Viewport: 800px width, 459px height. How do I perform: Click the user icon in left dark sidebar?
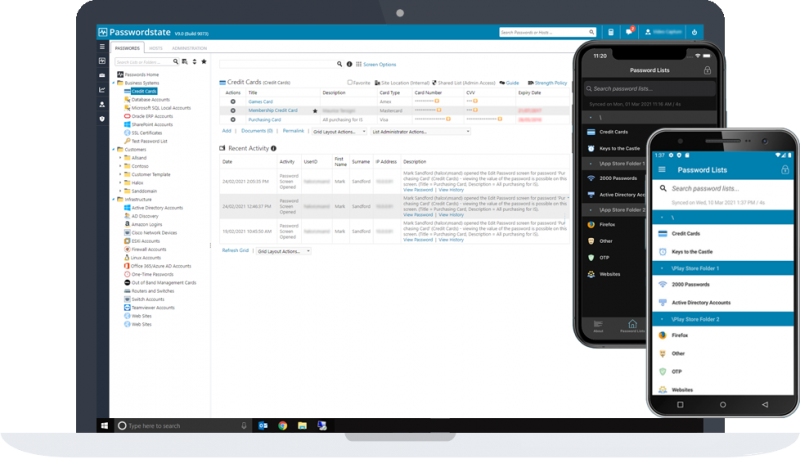click(x=102, y=104)
